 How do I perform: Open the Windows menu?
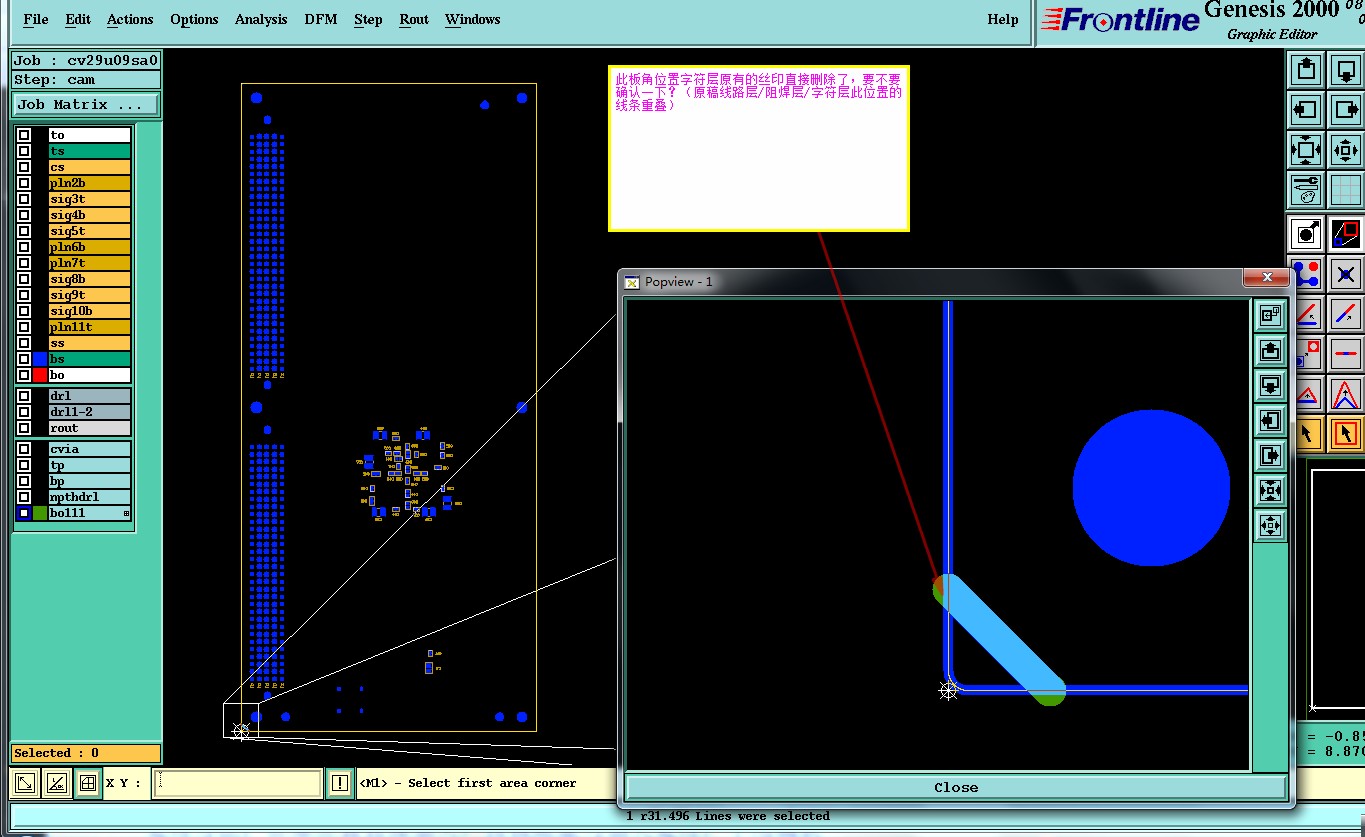point(473,19)
